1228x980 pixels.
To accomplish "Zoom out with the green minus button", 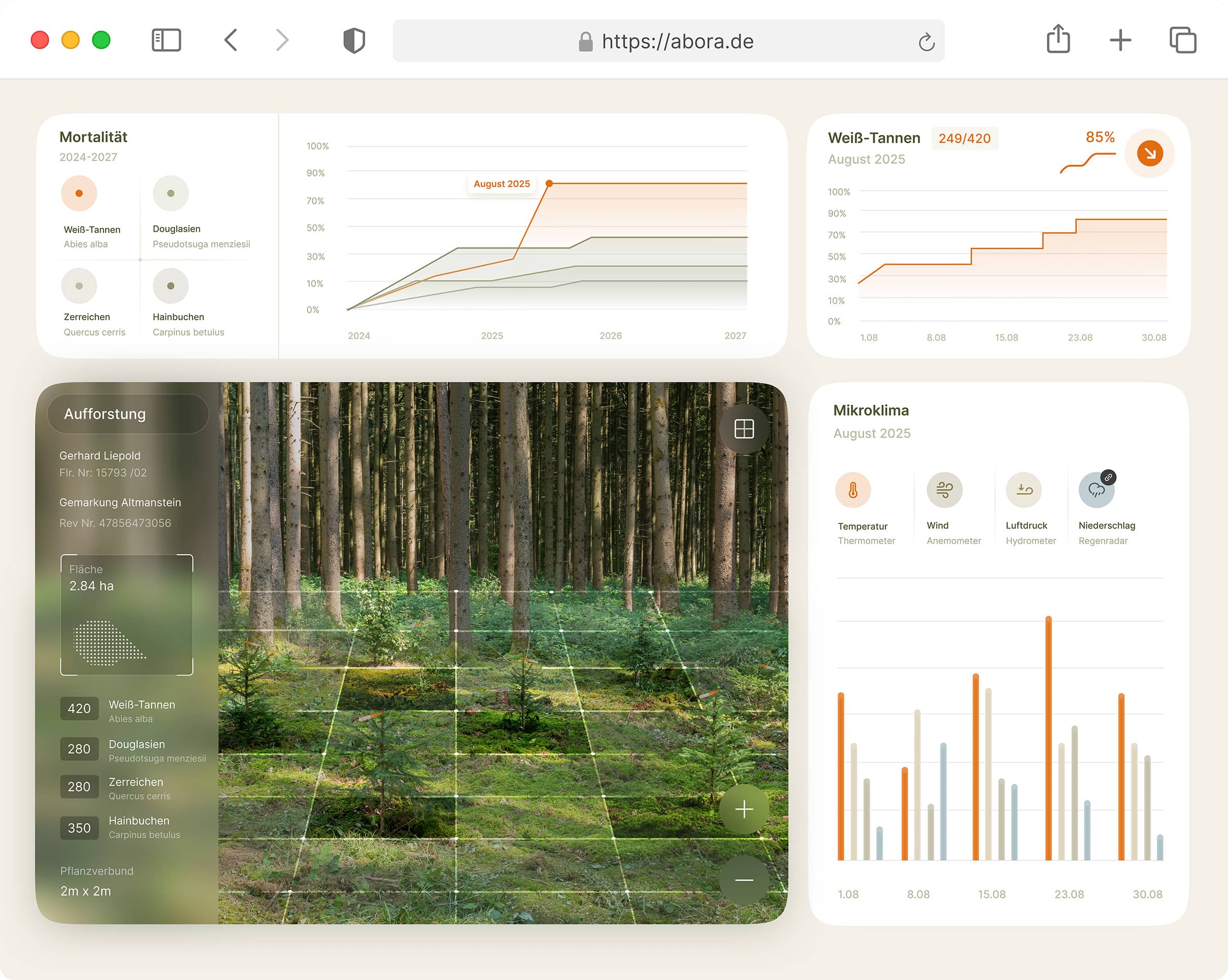I will click(744, 880).
